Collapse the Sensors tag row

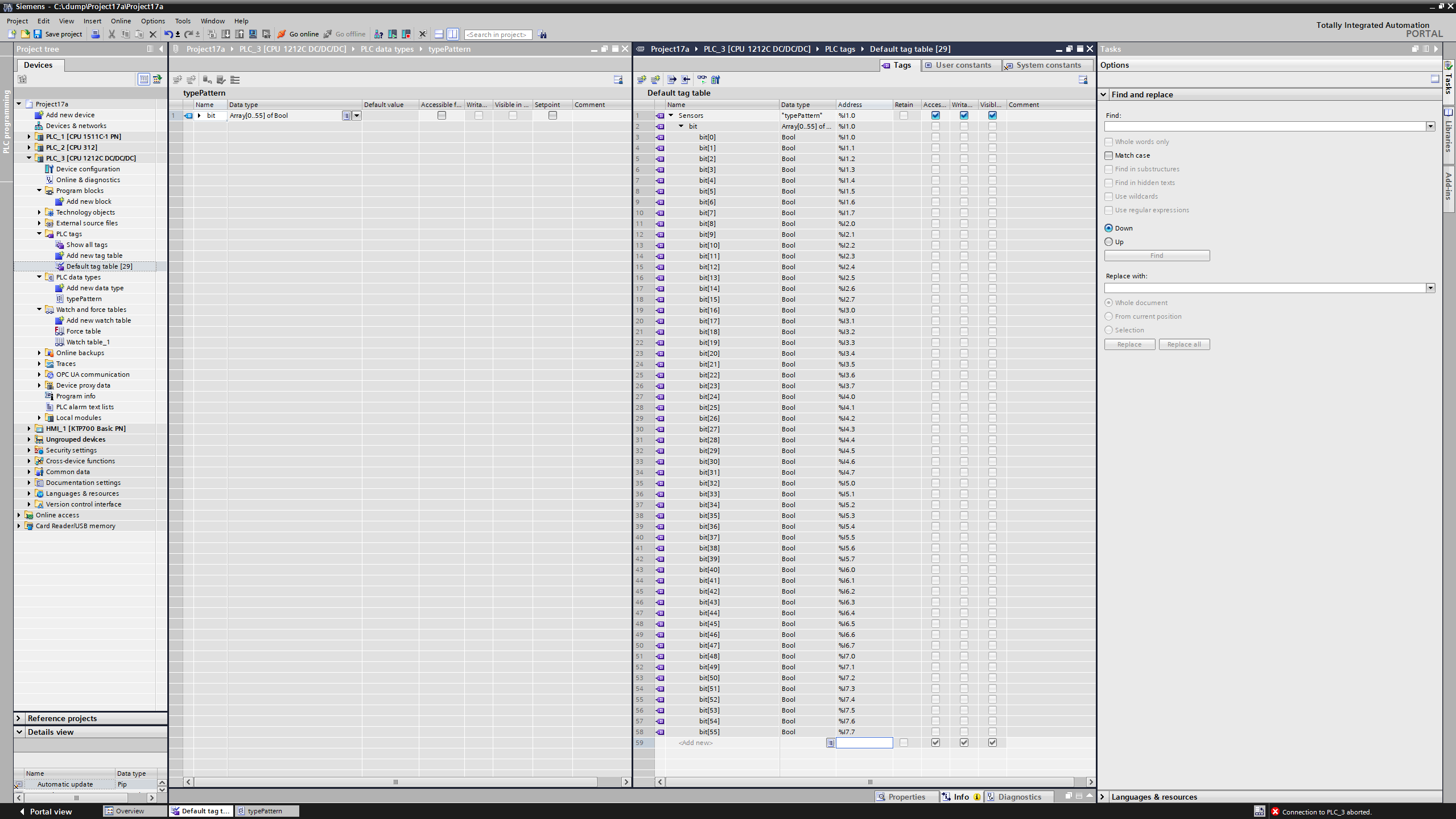point(671,116)
